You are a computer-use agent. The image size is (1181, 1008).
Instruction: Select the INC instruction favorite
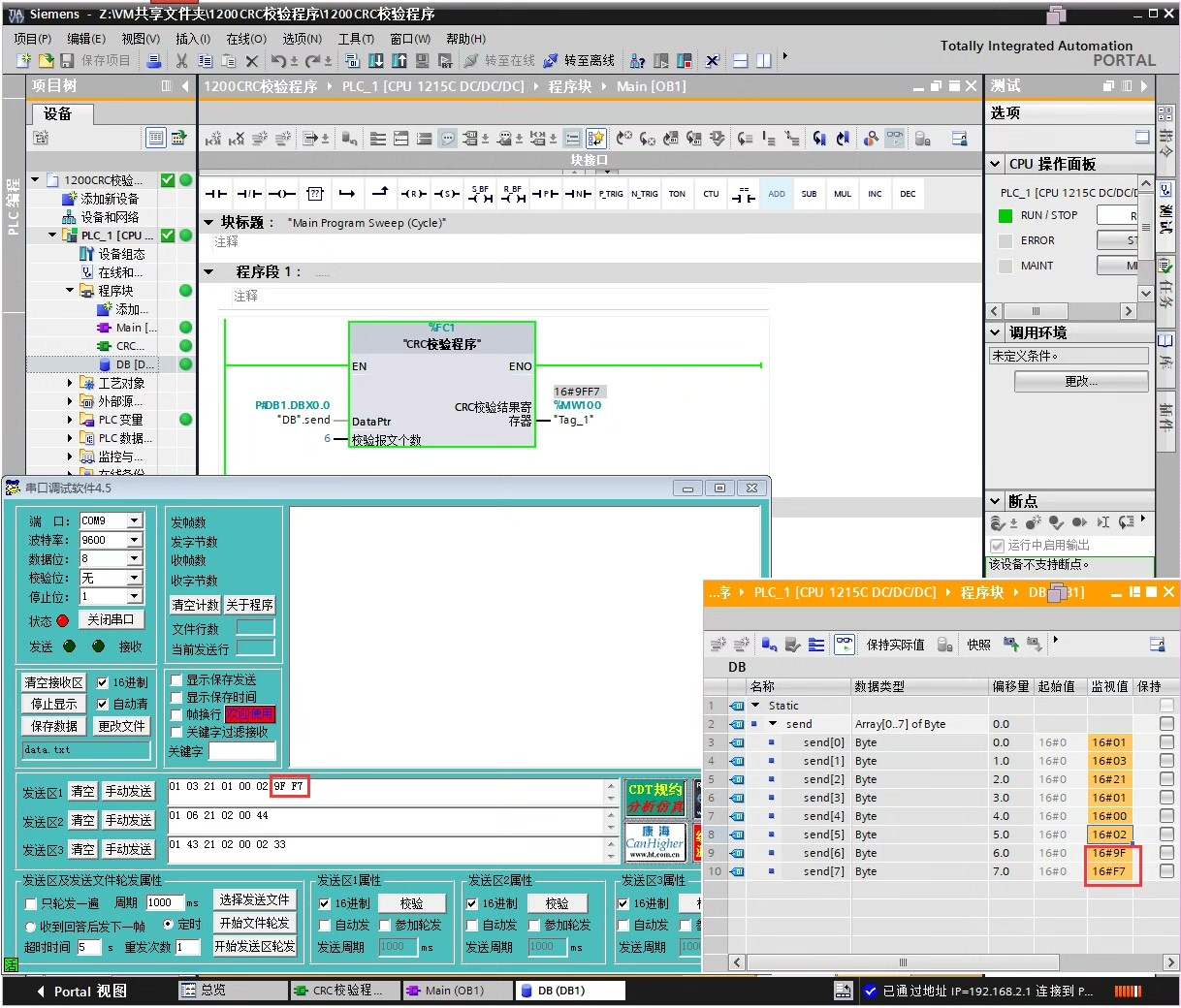875,194
